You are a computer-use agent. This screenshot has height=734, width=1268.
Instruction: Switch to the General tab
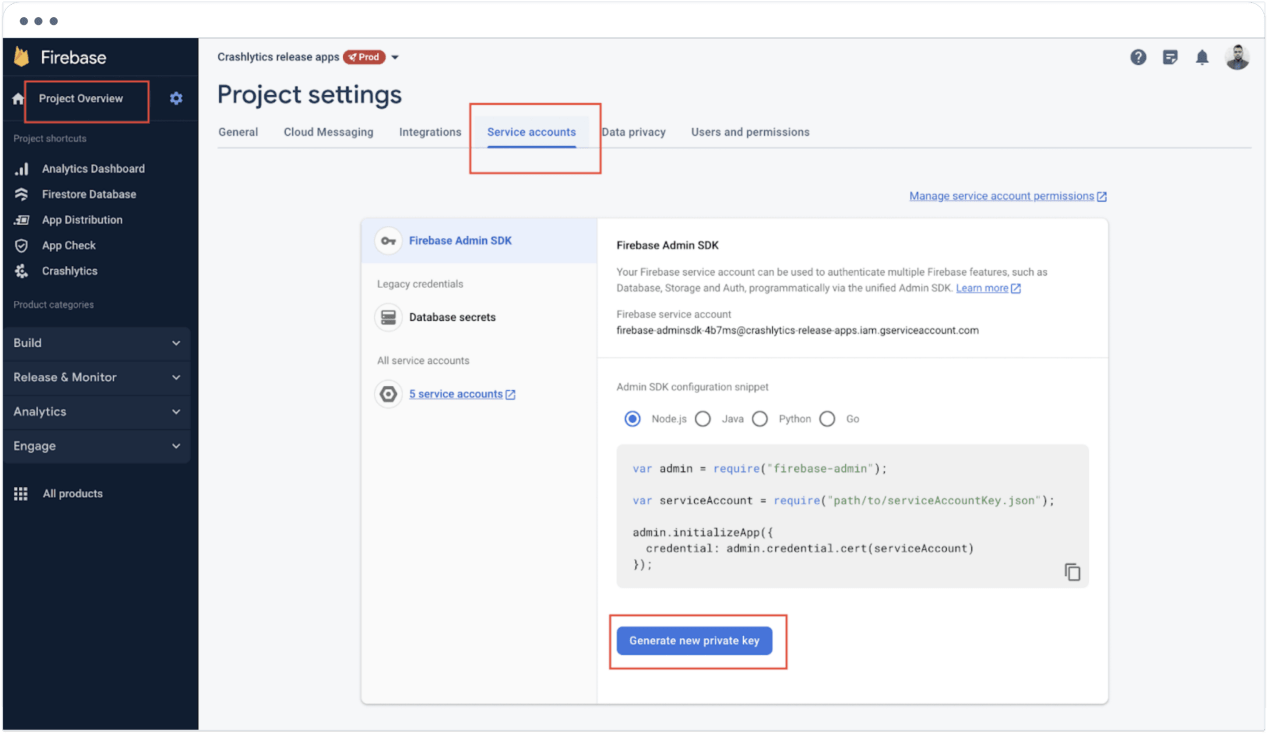tap(238, 132)
